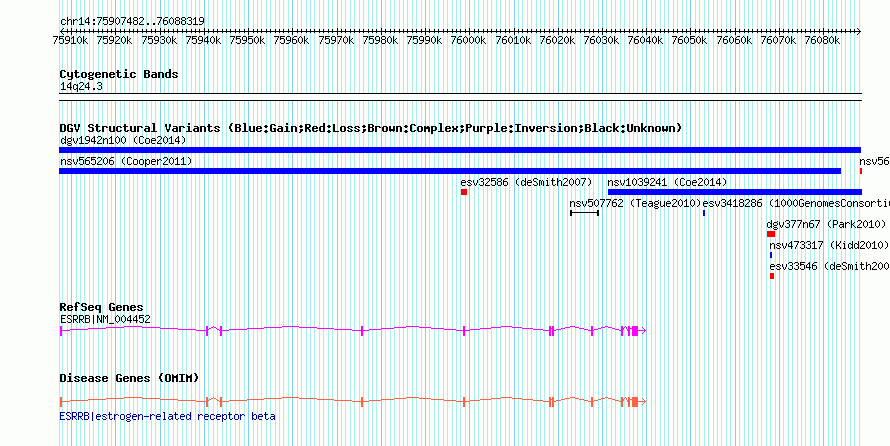Click the 76000k position on the ruler
The height and width of the screenshot is (446, 890).
pyautogui.click(x=468, y=40)
